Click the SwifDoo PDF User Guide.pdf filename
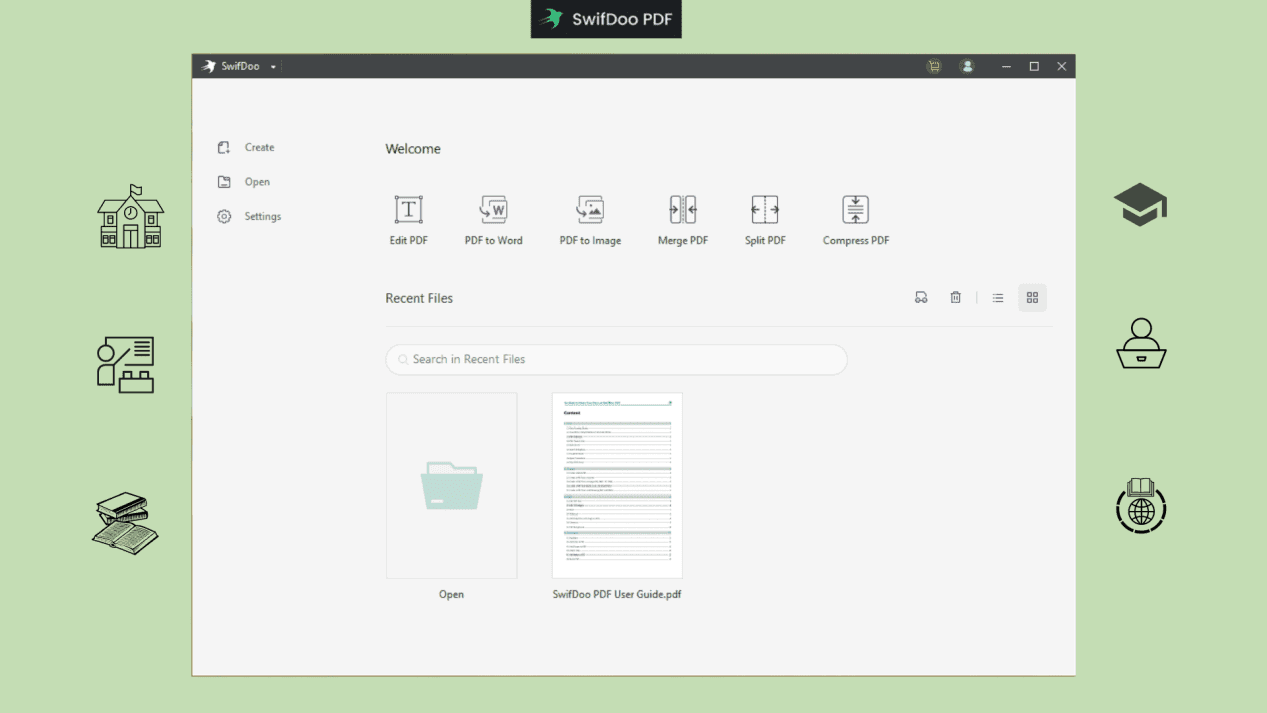 click(x=617, y=594)
